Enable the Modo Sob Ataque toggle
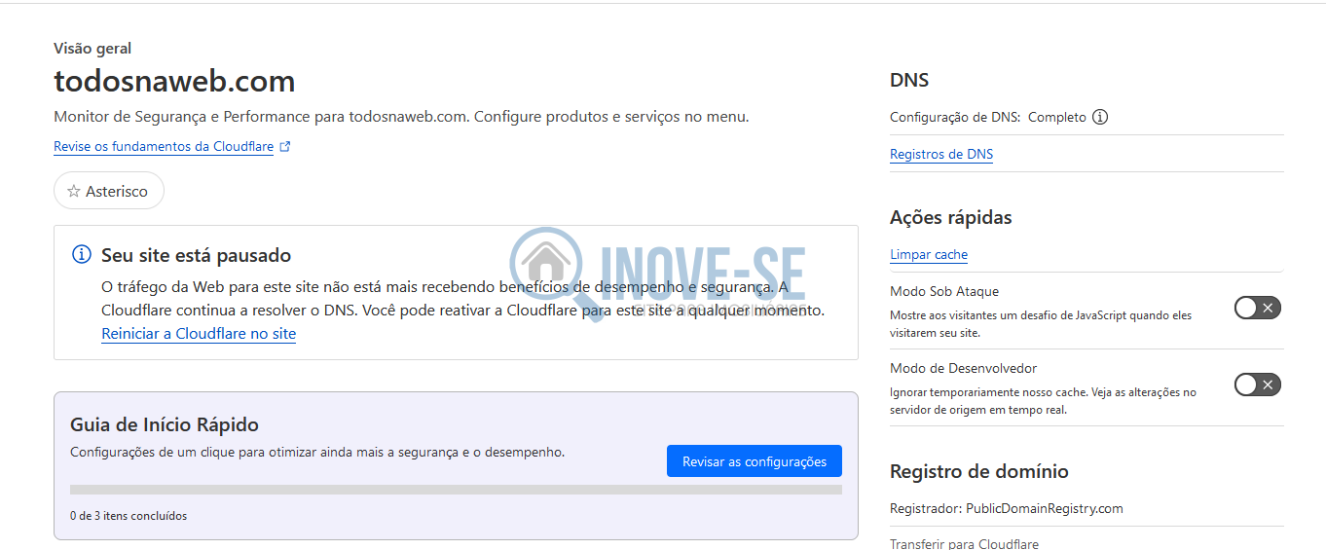This screenshot has width=1326, height=550. coord(1257,308)
